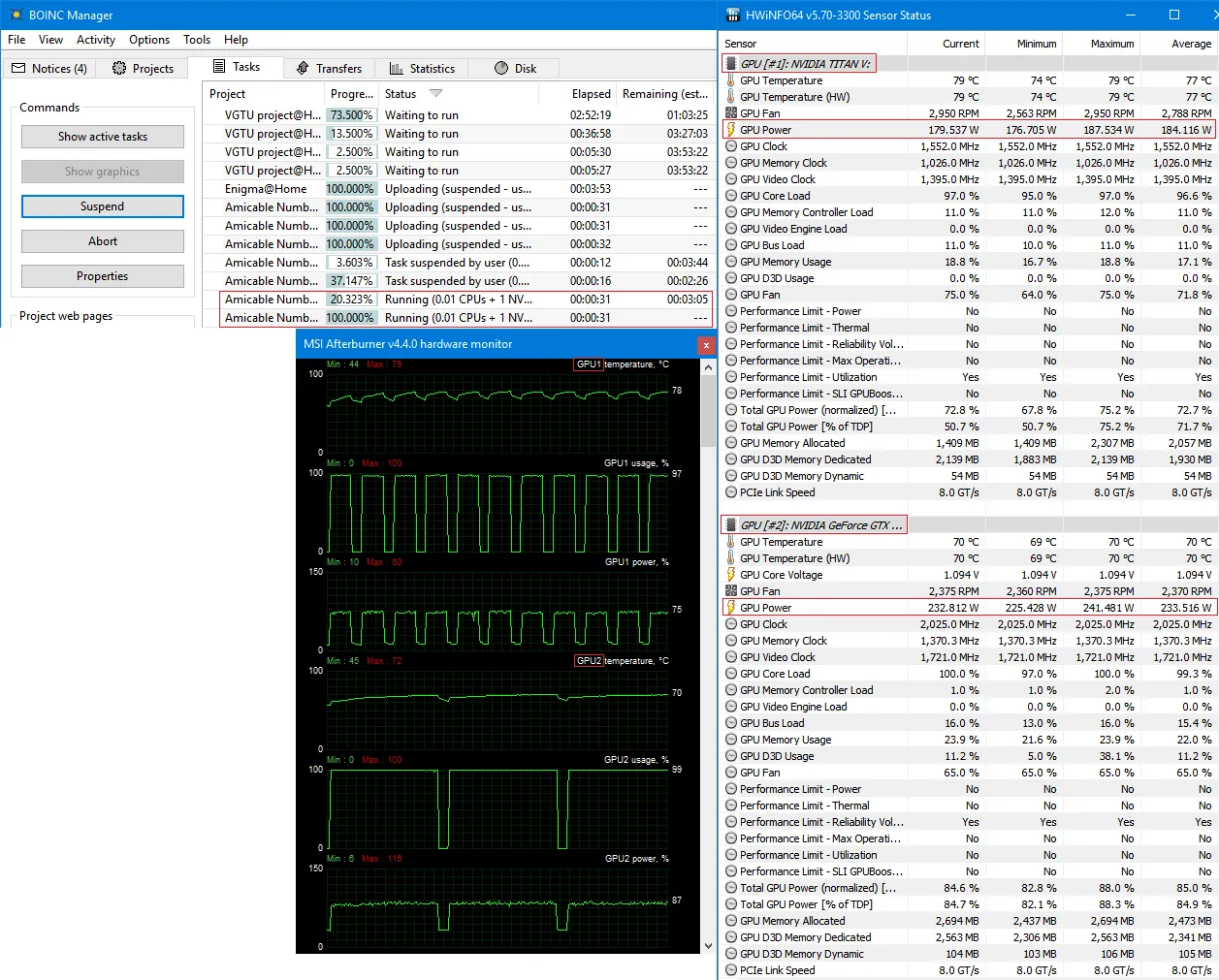Click the HWiNFO64 title bar icon
The image size is (1219, 980).
[x=733, y=15]
